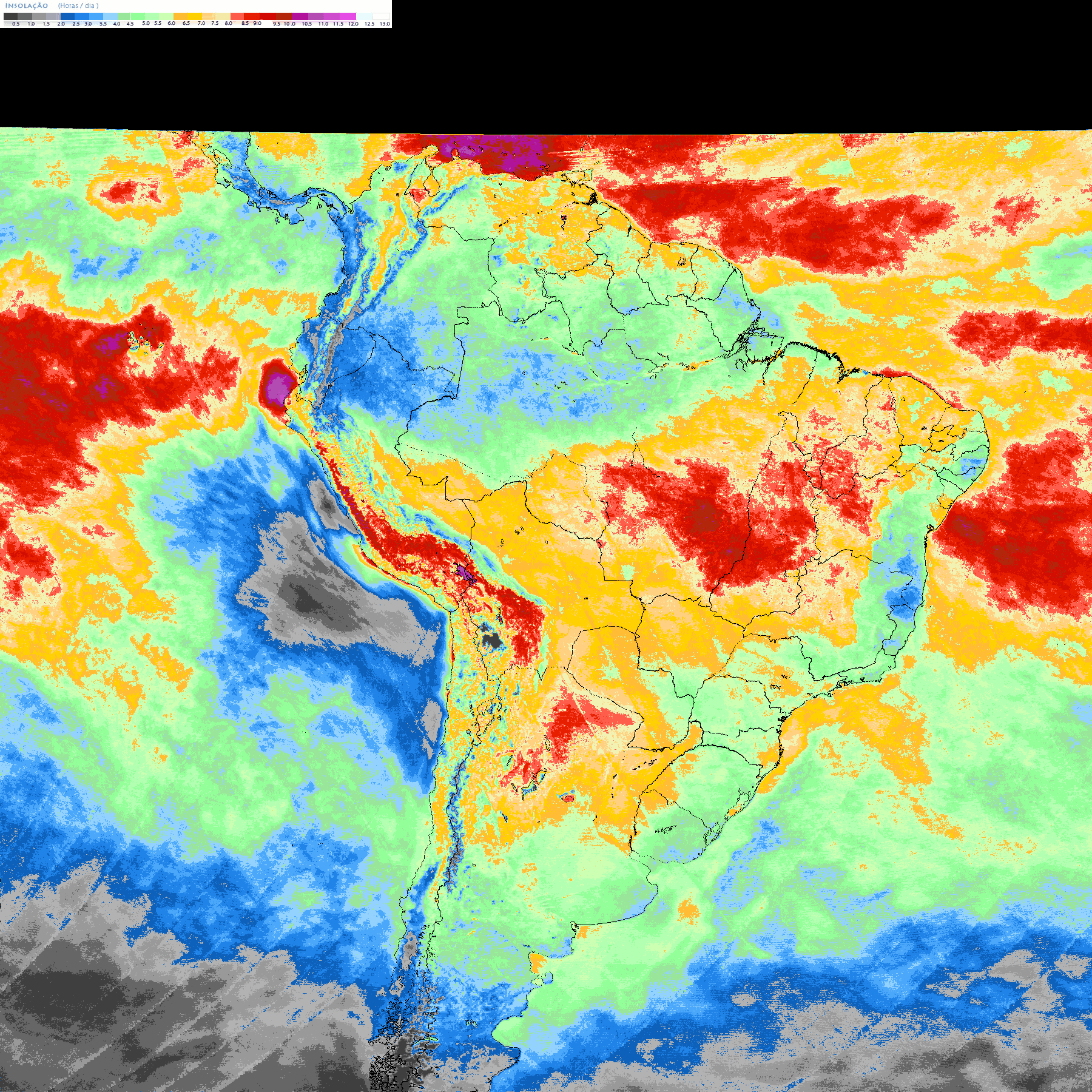Click the 7.5 legend value
This screenshot has width=1092, height=1092.
pyautogui.click(x=215, y=23)
